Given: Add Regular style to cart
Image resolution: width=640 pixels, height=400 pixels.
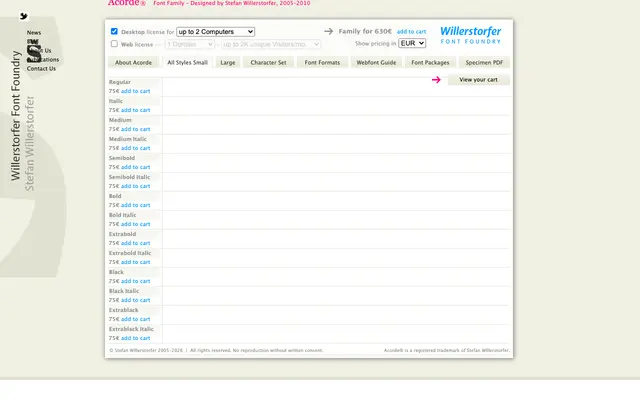Looking at the screenshot, I should [x=136, y=91].
